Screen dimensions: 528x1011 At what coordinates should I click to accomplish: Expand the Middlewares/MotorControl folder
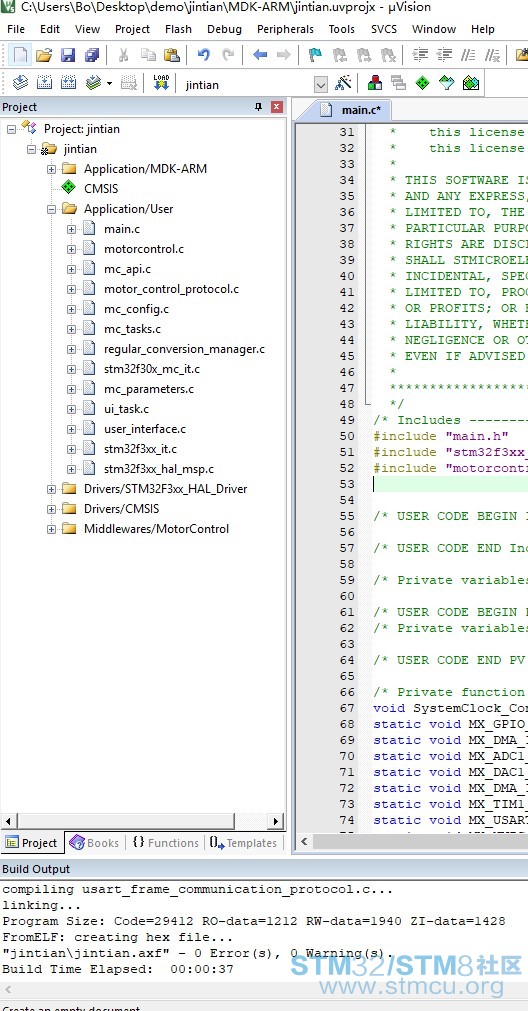[x=51, y=529]
